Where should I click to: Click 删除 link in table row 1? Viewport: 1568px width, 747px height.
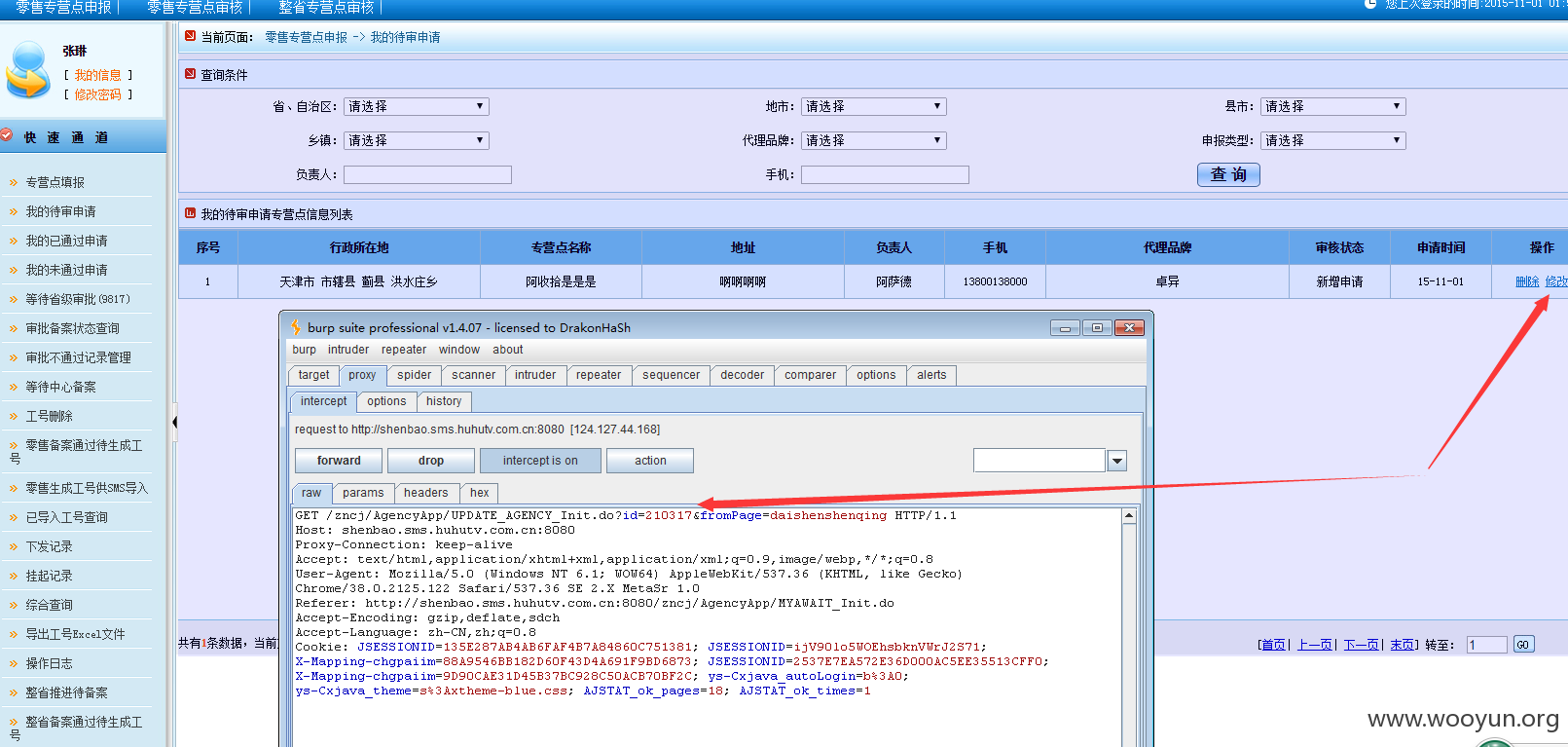pyautogui.click(x=1527, y=281)
